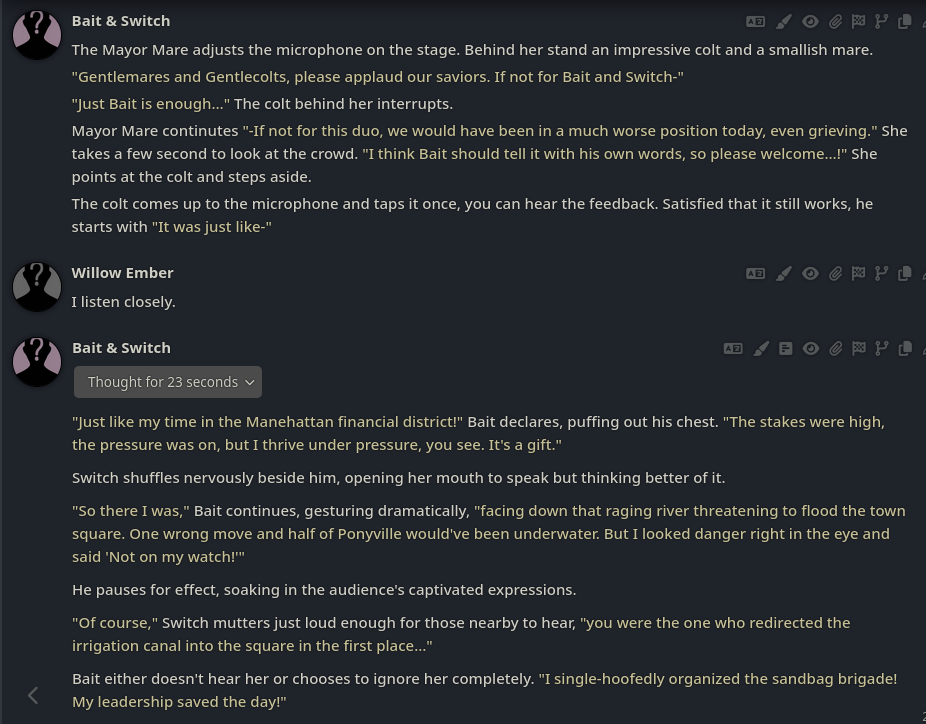926x724 pixels.
Task: Copy Willow Ember's message text
Action: tap(905, 273)
